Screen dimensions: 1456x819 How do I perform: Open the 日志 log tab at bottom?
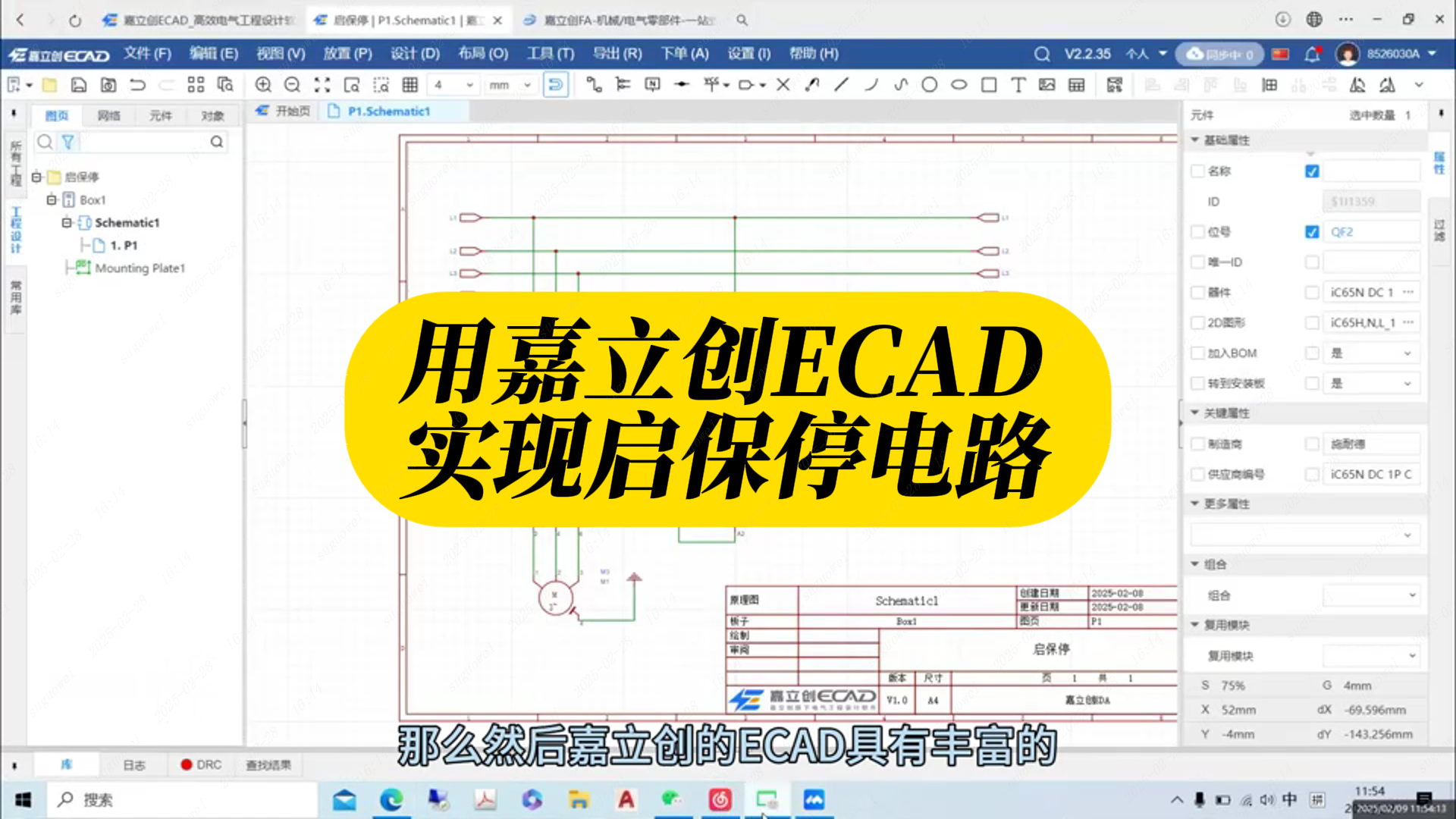coord(134,765)
